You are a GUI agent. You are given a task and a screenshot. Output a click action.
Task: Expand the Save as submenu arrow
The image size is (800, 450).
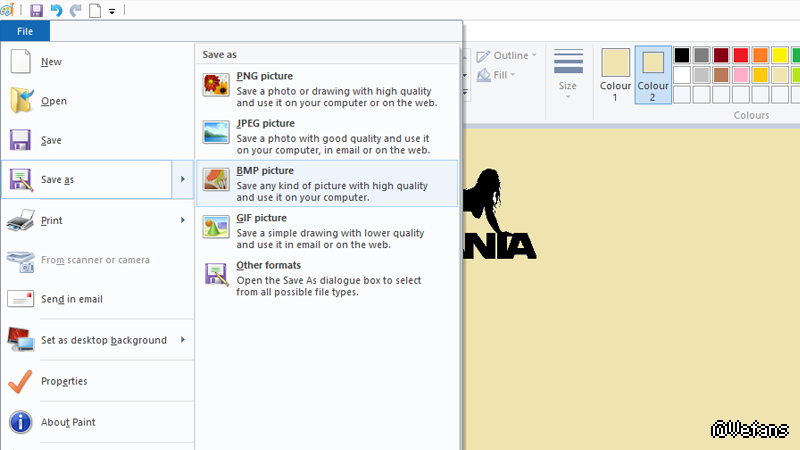click(183, 179)
